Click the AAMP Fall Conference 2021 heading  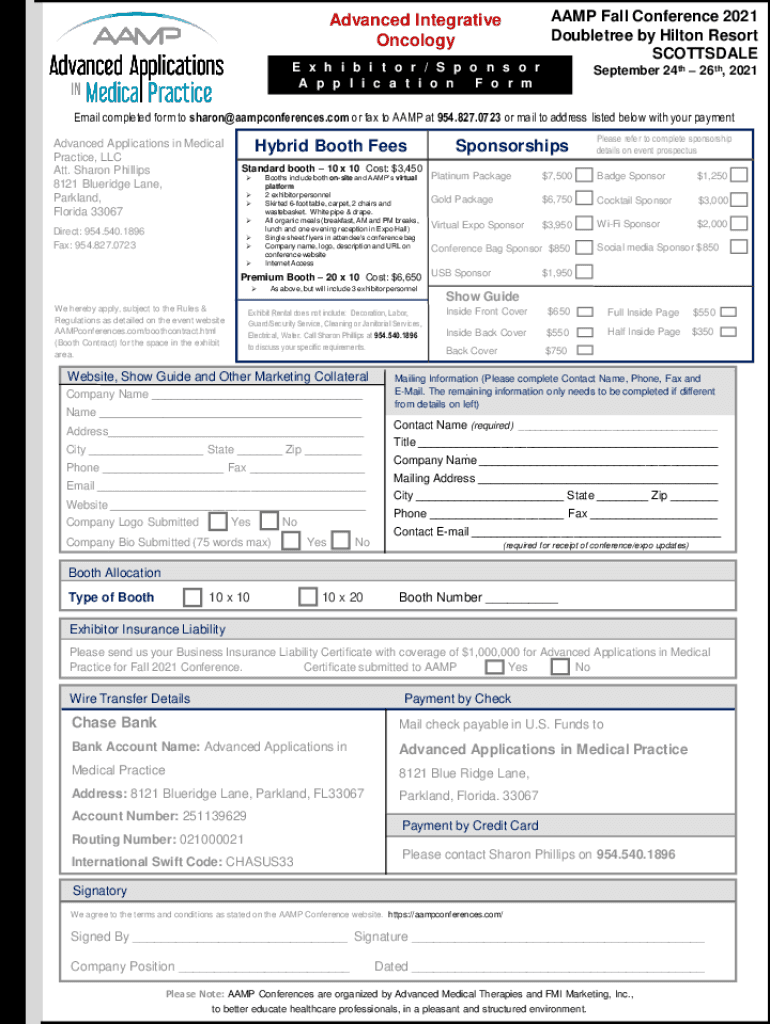[654, 16]
